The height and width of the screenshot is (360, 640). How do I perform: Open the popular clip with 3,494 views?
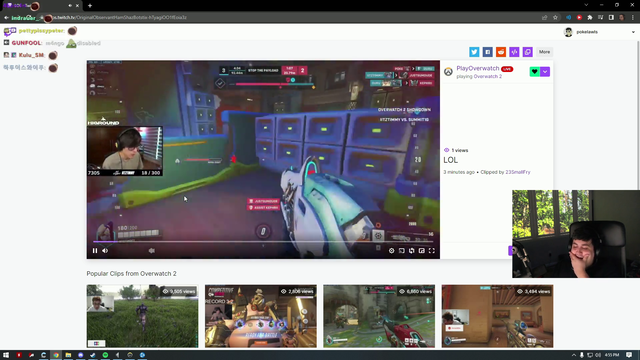[x=498, y=316]
